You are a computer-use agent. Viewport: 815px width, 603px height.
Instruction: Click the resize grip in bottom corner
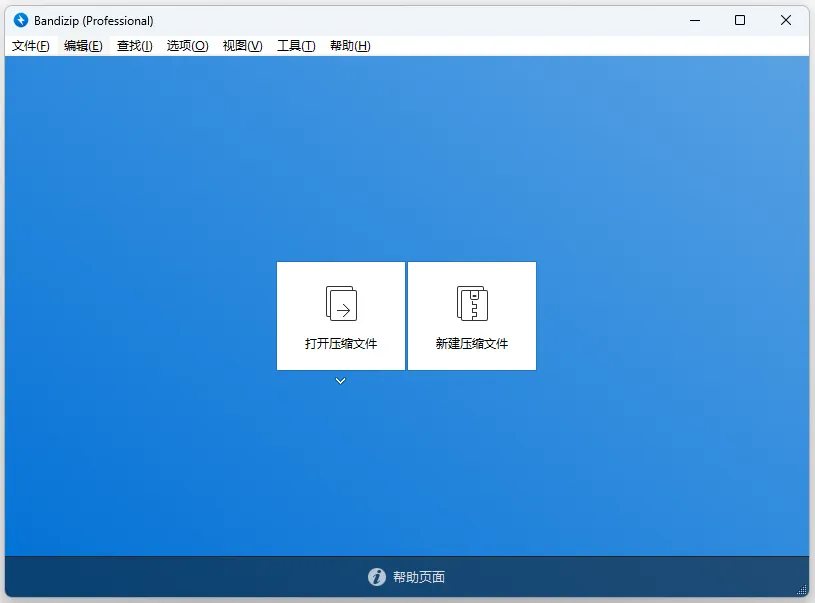tap(802, 589)
